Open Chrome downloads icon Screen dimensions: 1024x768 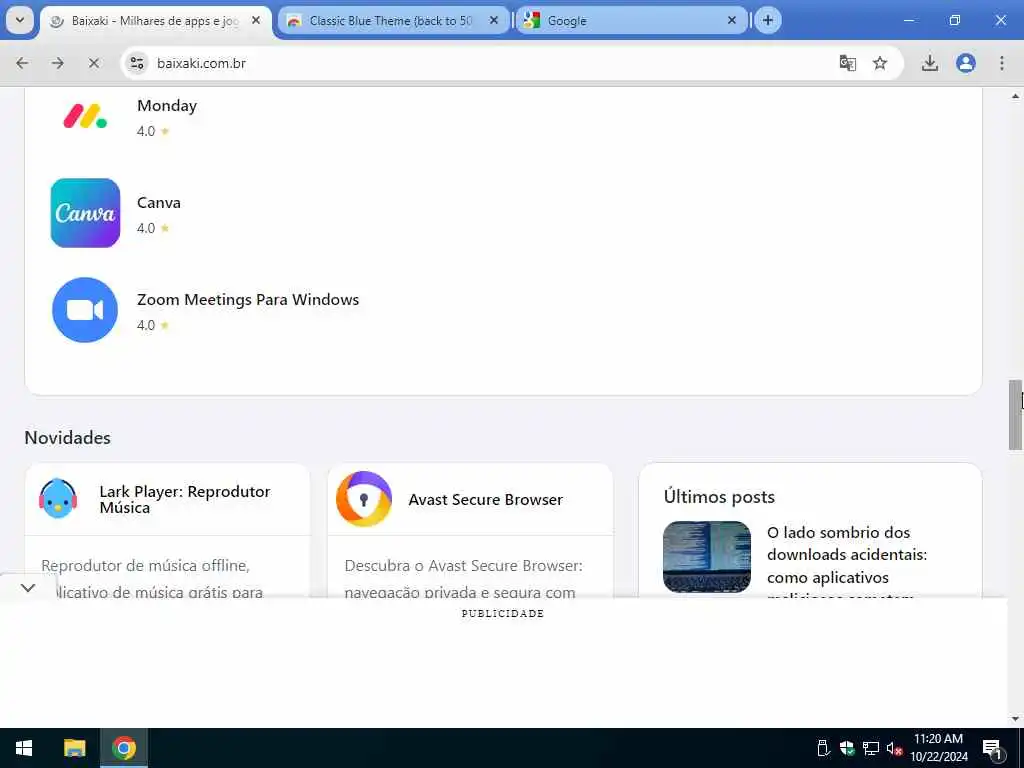929,63
